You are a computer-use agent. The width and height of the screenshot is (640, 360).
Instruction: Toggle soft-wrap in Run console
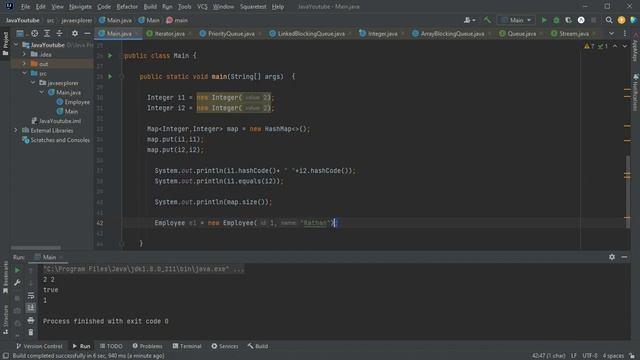[31, 295]
